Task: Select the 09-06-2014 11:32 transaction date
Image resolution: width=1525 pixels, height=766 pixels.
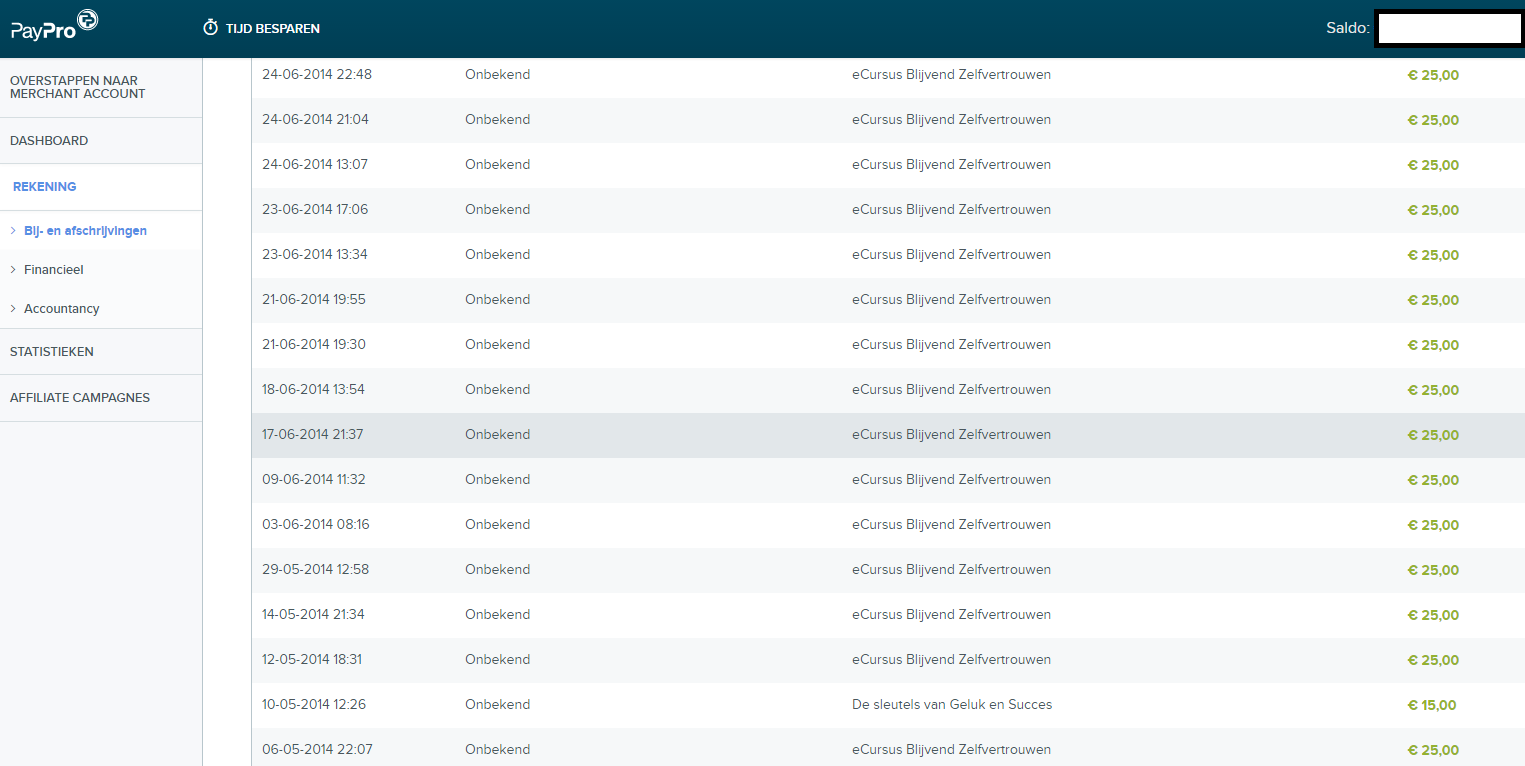Action: pos(314,480)
